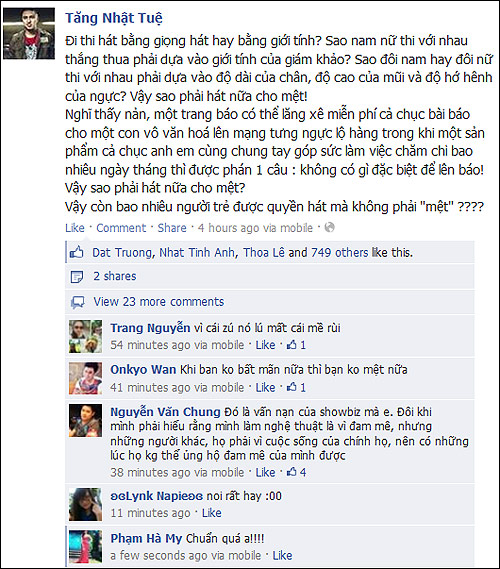This screenshot has width=500, height=569.
Task: Click the Tăng Nhật Tuệ author name
Action: click(114, 18)
